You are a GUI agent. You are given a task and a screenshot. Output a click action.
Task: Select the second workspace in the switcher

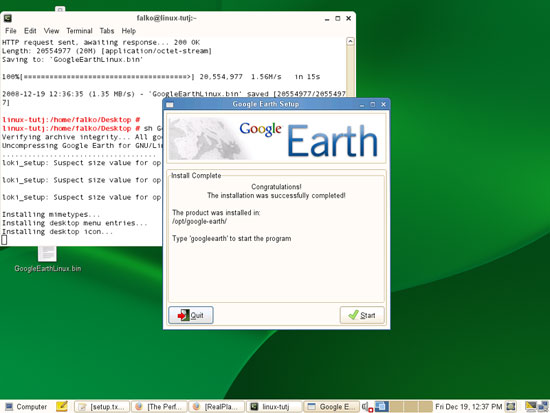click(396, 406)
